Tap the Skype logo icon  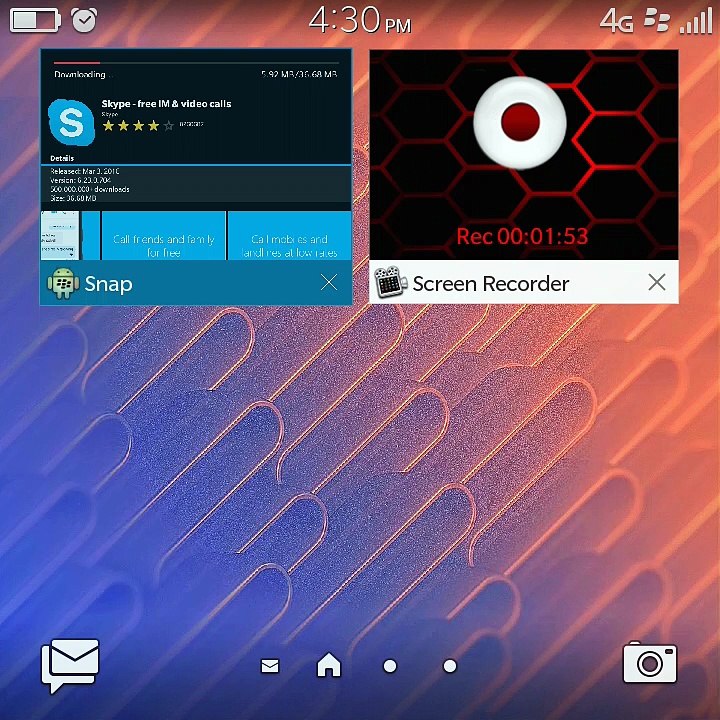coord(71,122)
